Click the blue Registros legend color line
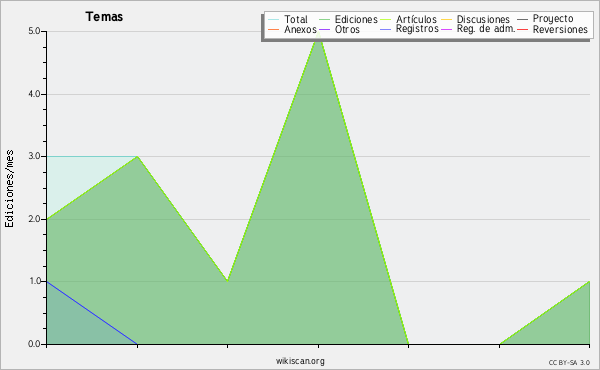The image size is (600, 370). click(x=385, y=29)
